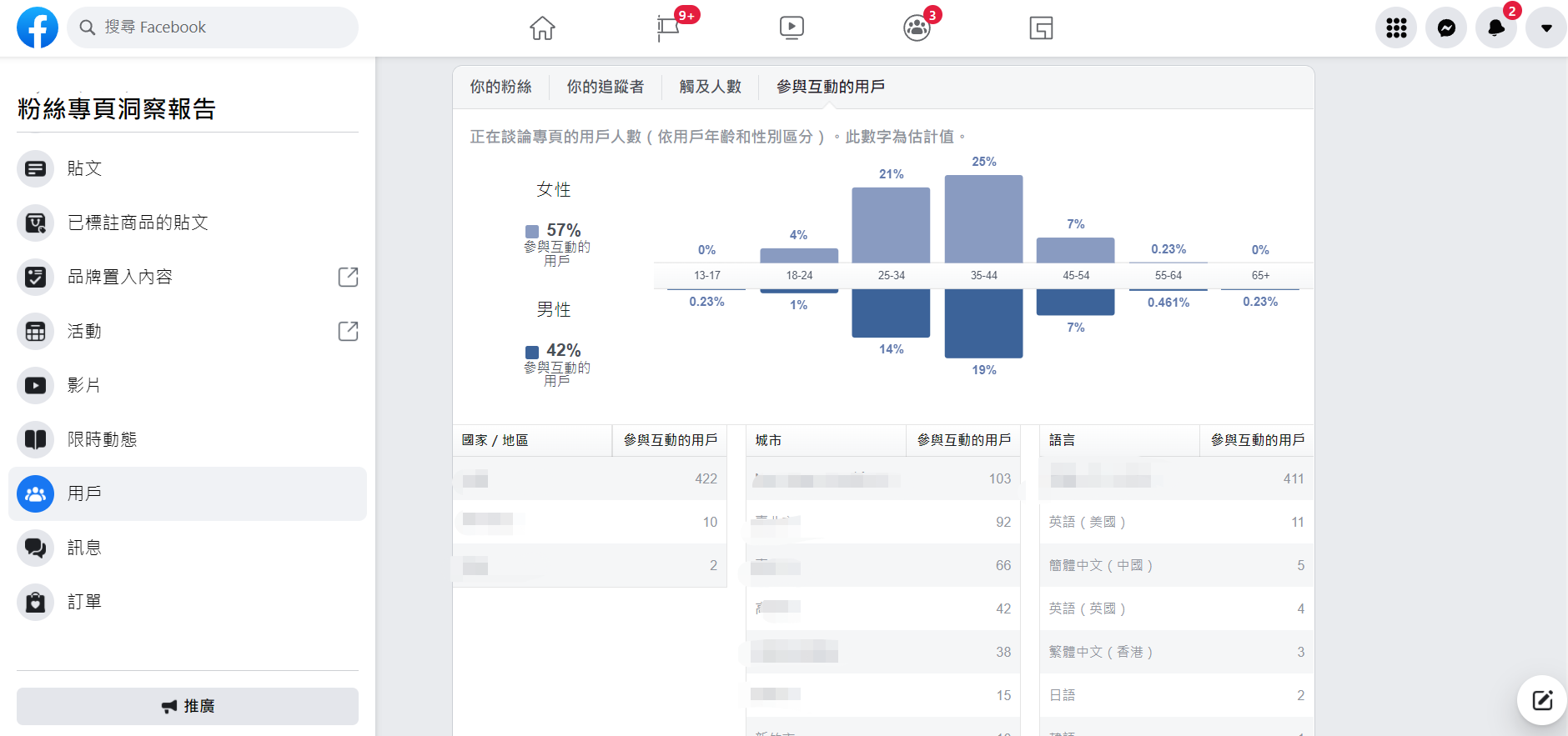Expand the account dropdown arrow
Image resolution: width=1568 pixels, height=736 pixels.
(x=1546, y=28)
